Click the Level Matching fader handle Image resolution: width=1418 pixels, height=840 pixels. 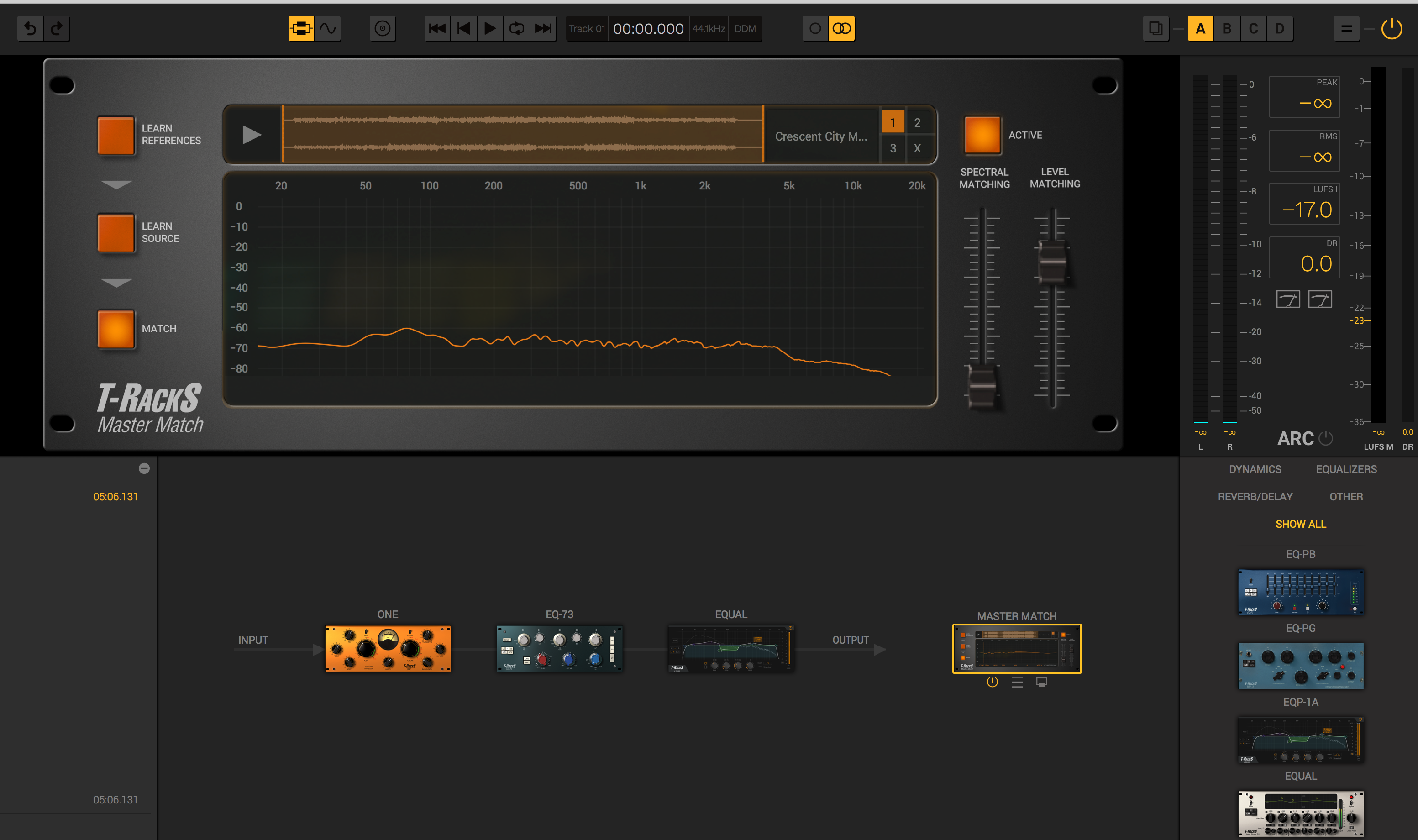(x=1052, y=262)
